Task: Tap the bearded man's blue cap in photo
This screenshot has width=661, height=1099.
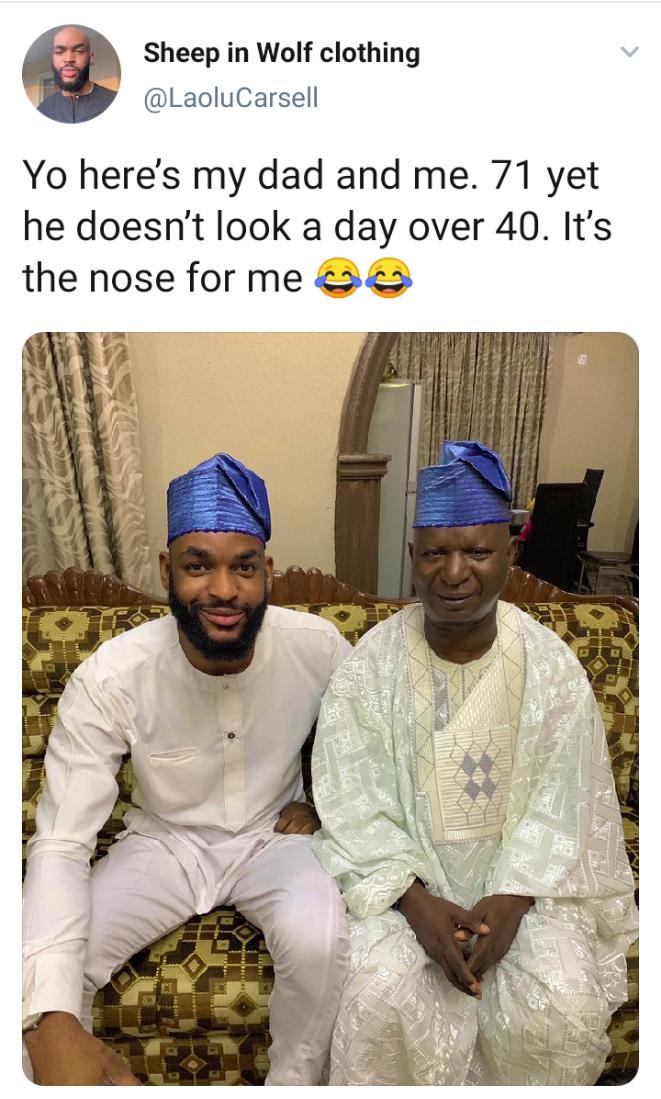Action: [x=218, y=496]
